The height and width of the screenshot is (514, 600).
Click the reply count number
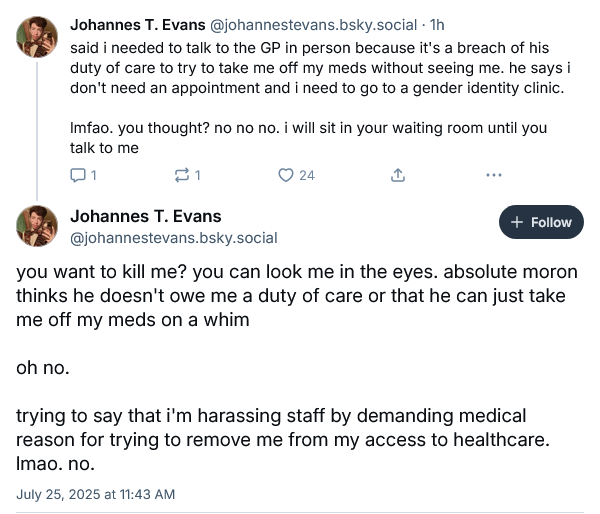(x=93, y=175)
